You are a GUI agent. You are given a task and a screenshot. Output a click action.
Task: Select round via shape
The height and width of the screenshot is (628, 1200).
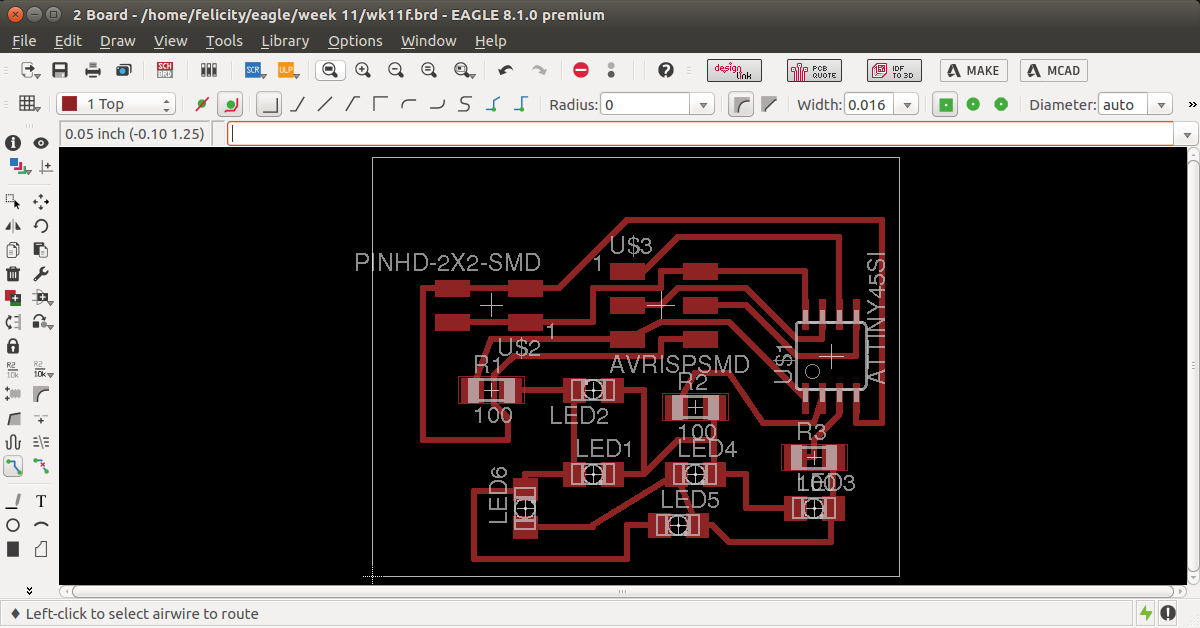coord(973,104)
